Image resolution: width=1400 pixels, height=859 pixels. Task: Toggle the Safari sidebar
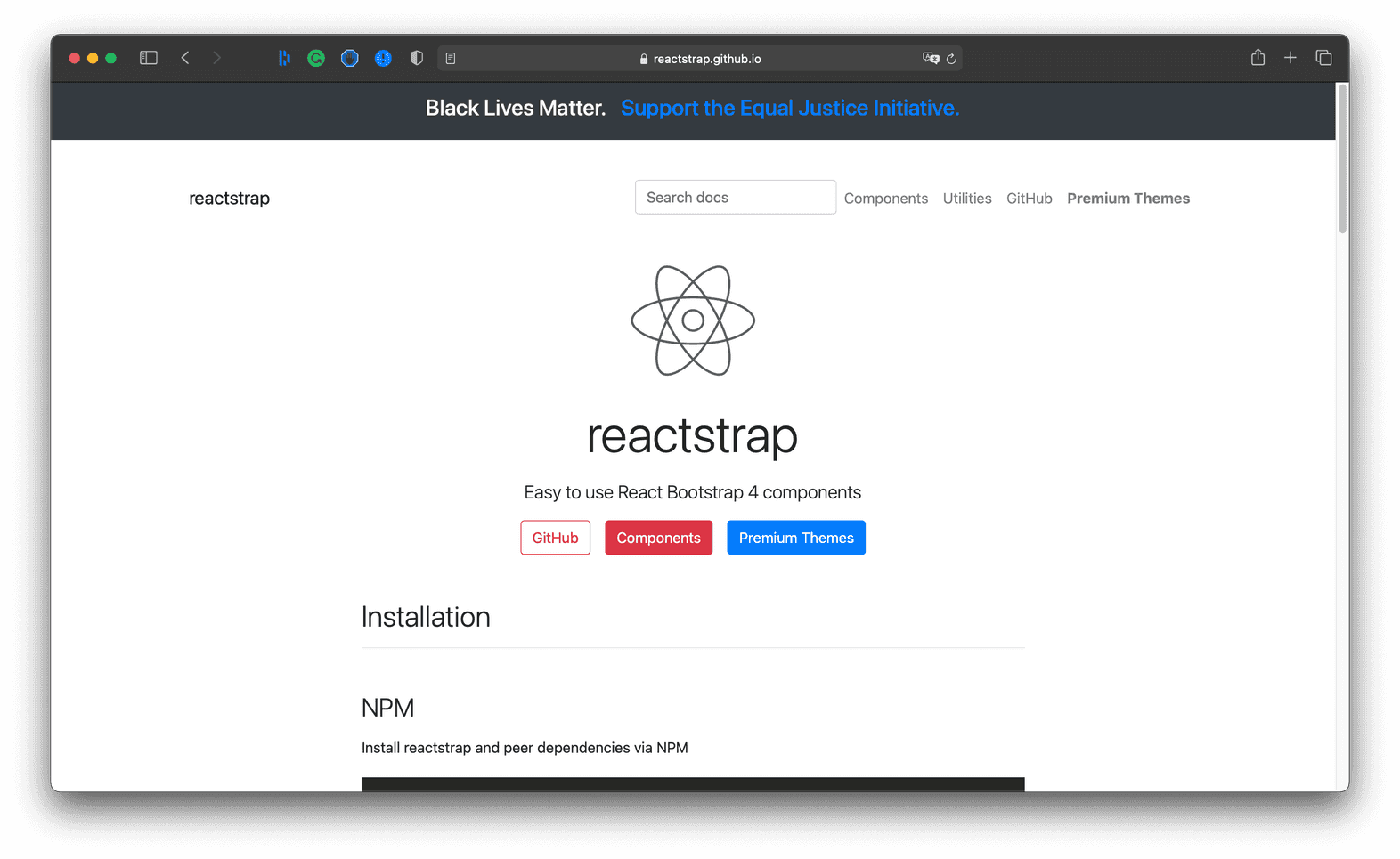pos(149,58)
